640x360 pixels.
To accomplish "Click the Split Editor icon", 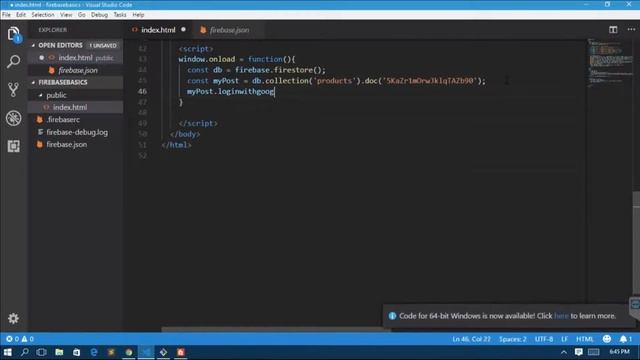I will pos(613,30).
